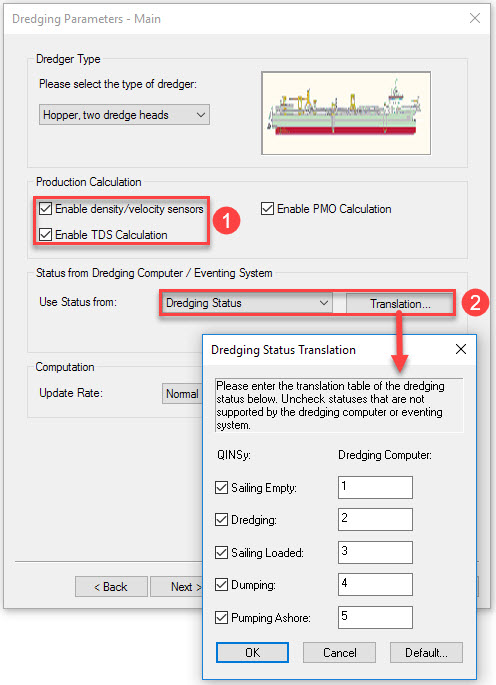Click the hopper dredger ship image
The image size is (496, 685).
346,113
